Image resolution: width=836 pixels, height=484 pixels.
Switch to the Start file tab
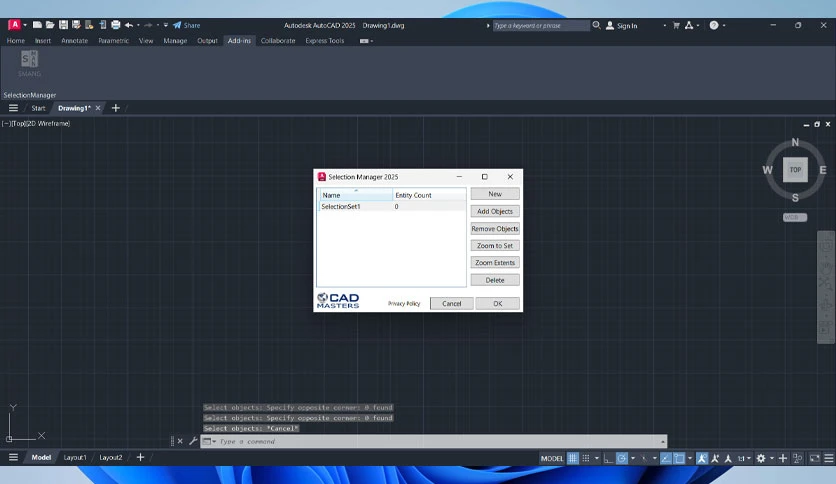tap(38, 108)
